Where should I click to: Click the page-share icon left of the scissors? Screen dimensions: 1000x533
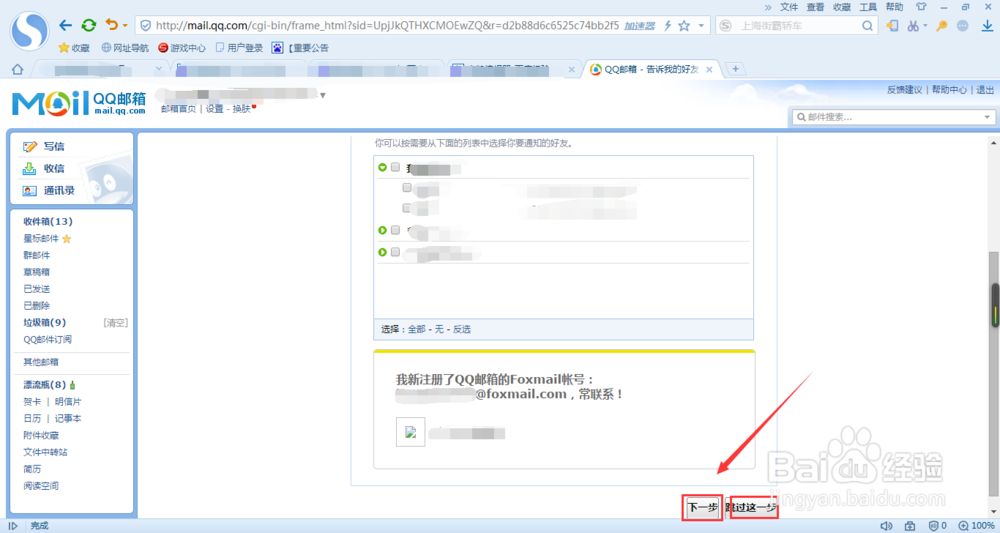[892, 26]
